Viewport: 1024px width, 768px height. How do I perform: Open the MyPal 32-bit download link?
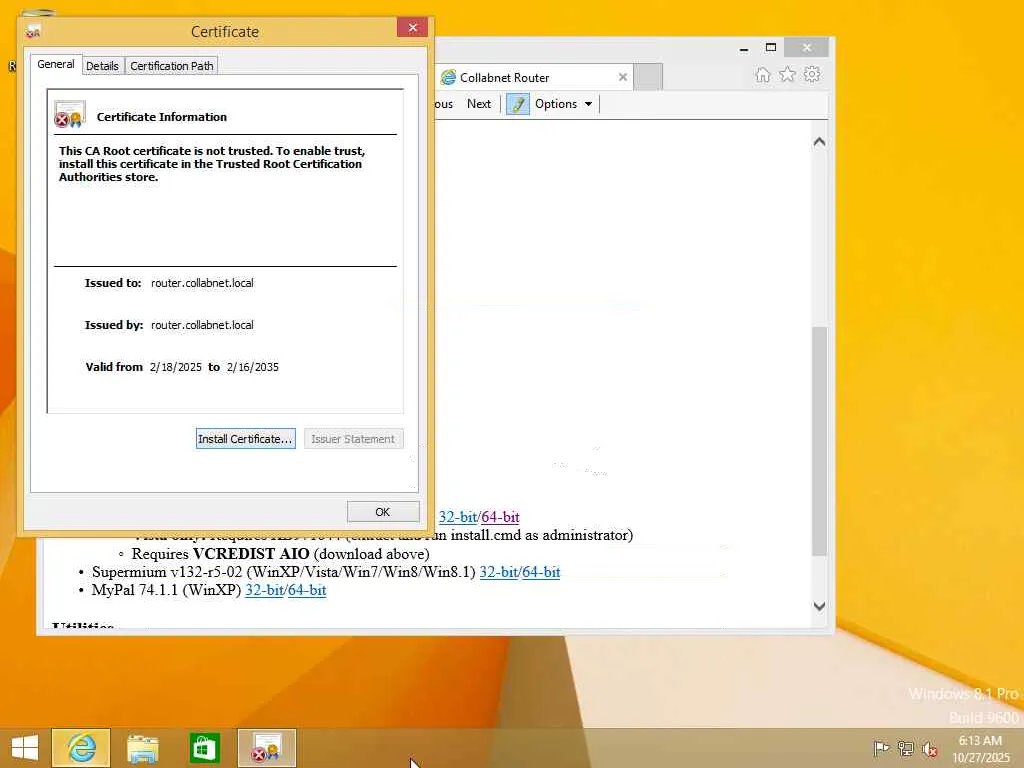tap(264, 590)
